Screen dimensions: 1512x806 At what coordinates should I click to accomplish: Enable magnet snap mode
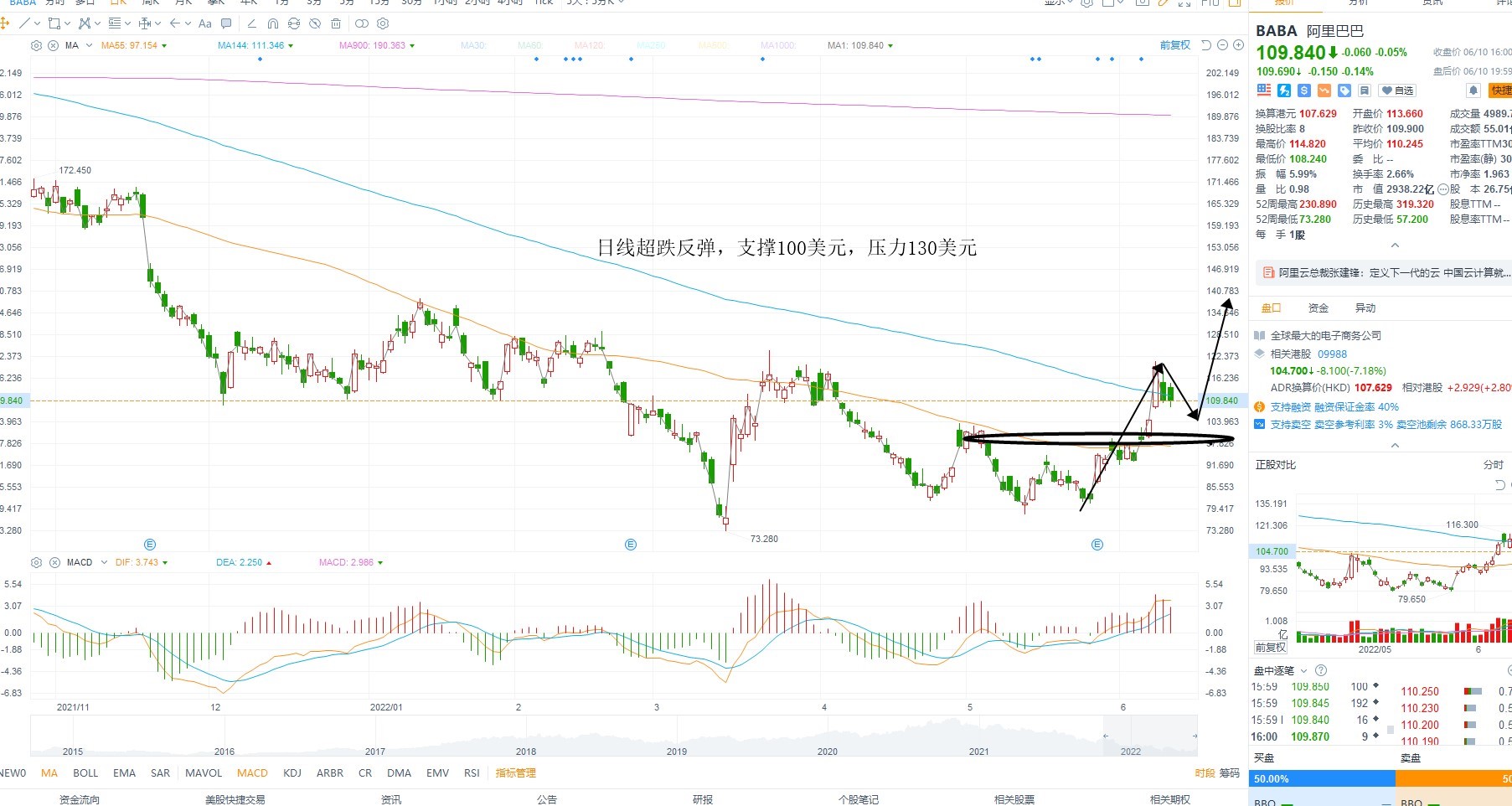[273, 23]
